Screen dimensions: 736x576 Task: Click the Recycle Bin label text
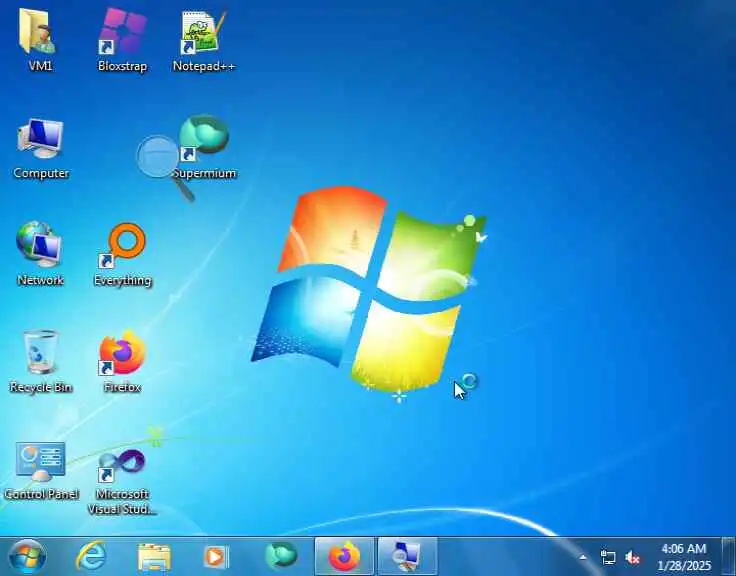(x=40, y=387)
